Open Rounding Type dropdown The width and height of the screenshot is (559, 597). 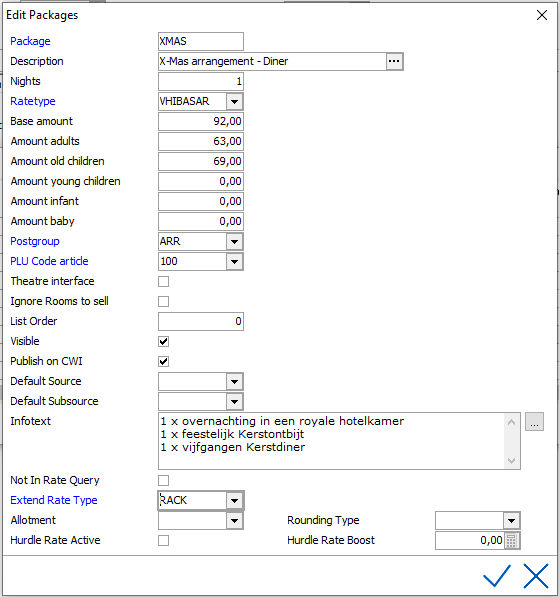pyautogui.click(x=511, y=521)
